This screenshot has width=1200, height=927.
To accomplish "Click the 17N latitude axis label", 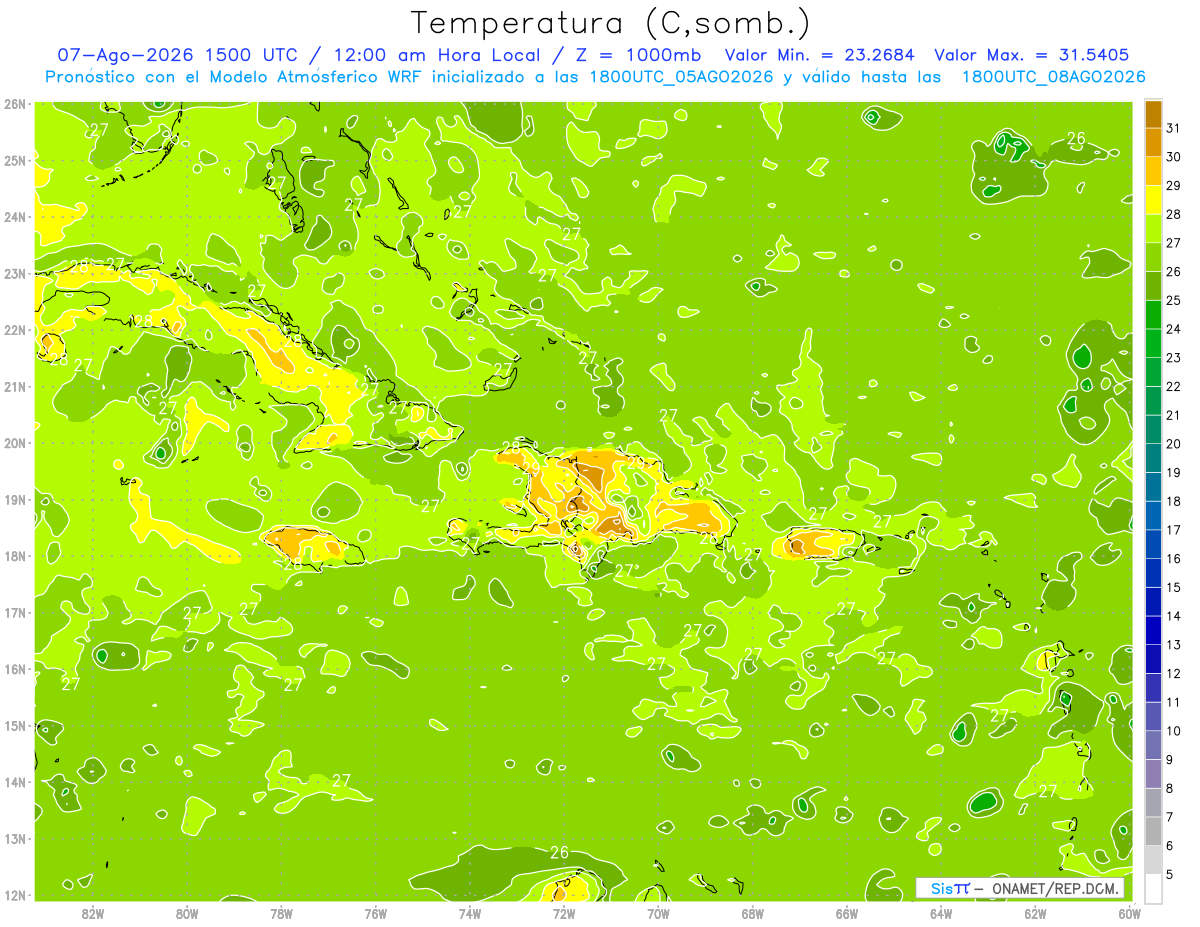I will pos(15,612).
